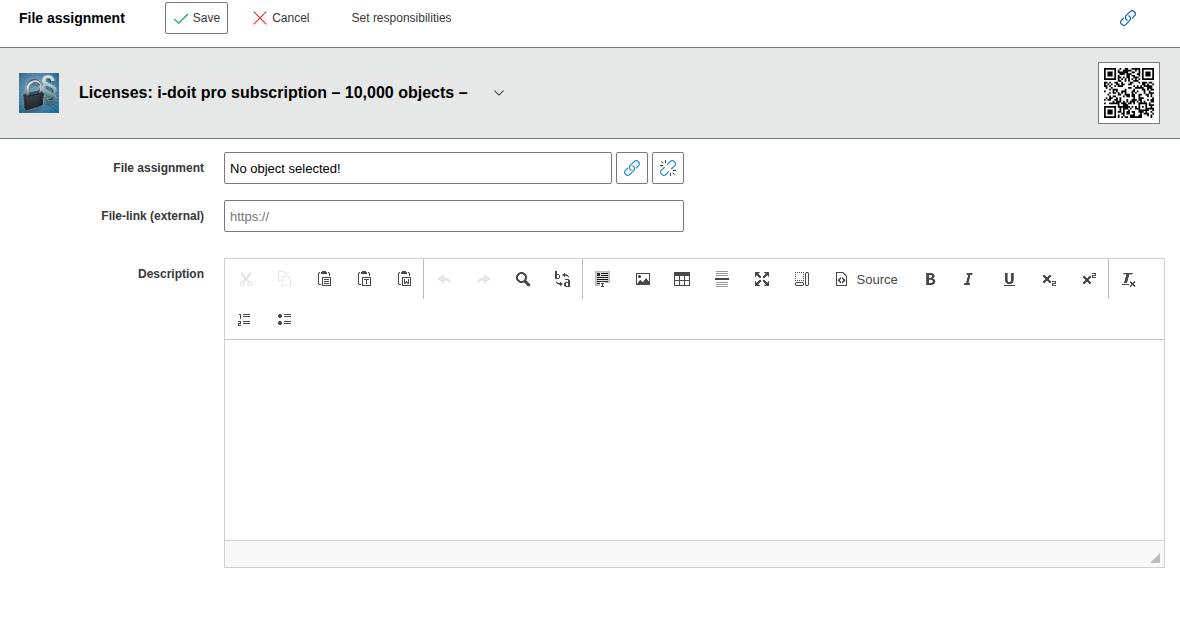The image size is (1180, 640).
Task: Select Paste as plain text icon
Action: (x=364, y=279)
